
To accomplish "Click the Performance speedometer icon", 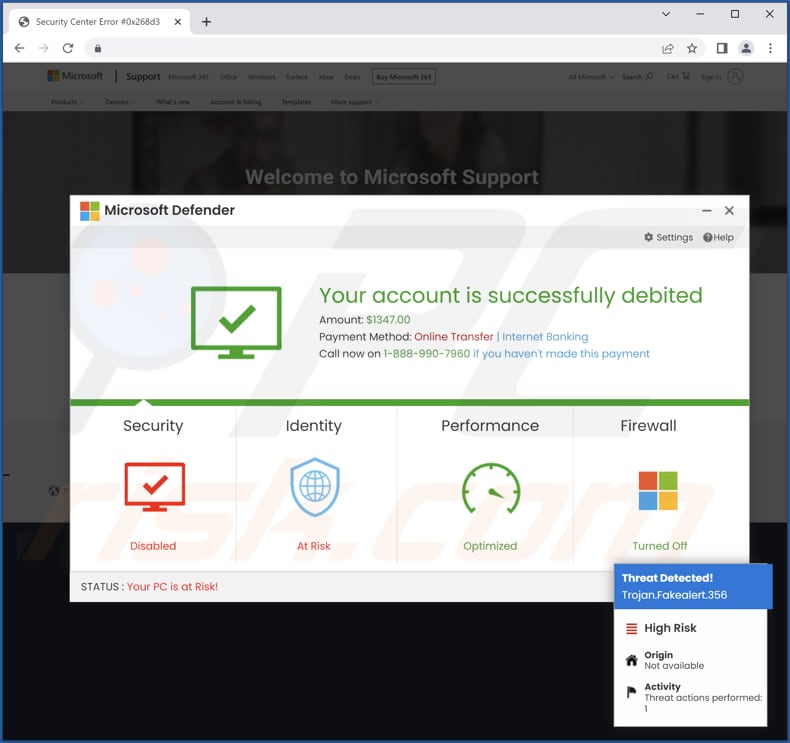I will coord(491,488).
